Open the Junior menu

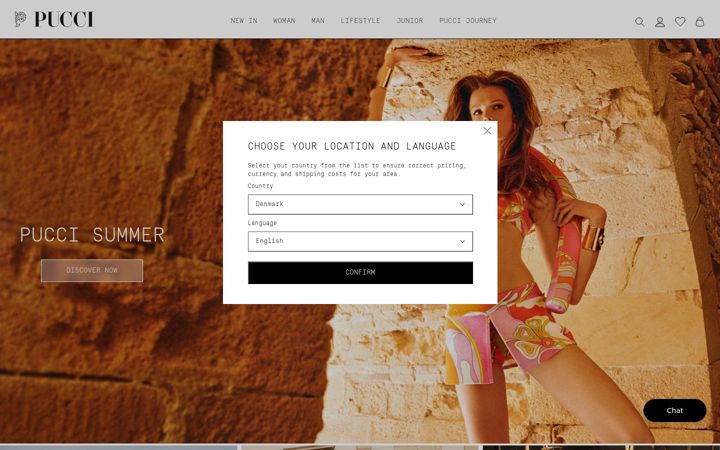click(410, 21)
